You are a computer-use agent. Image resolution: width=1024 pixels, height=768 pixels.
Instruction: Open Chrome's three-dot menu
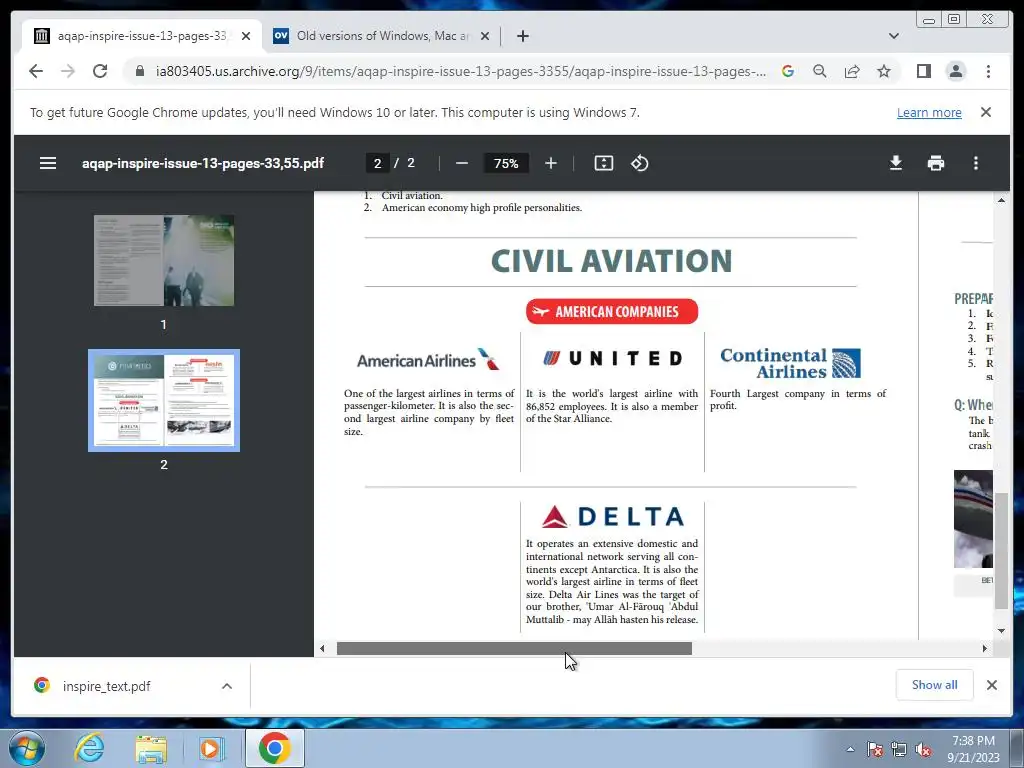988,71
